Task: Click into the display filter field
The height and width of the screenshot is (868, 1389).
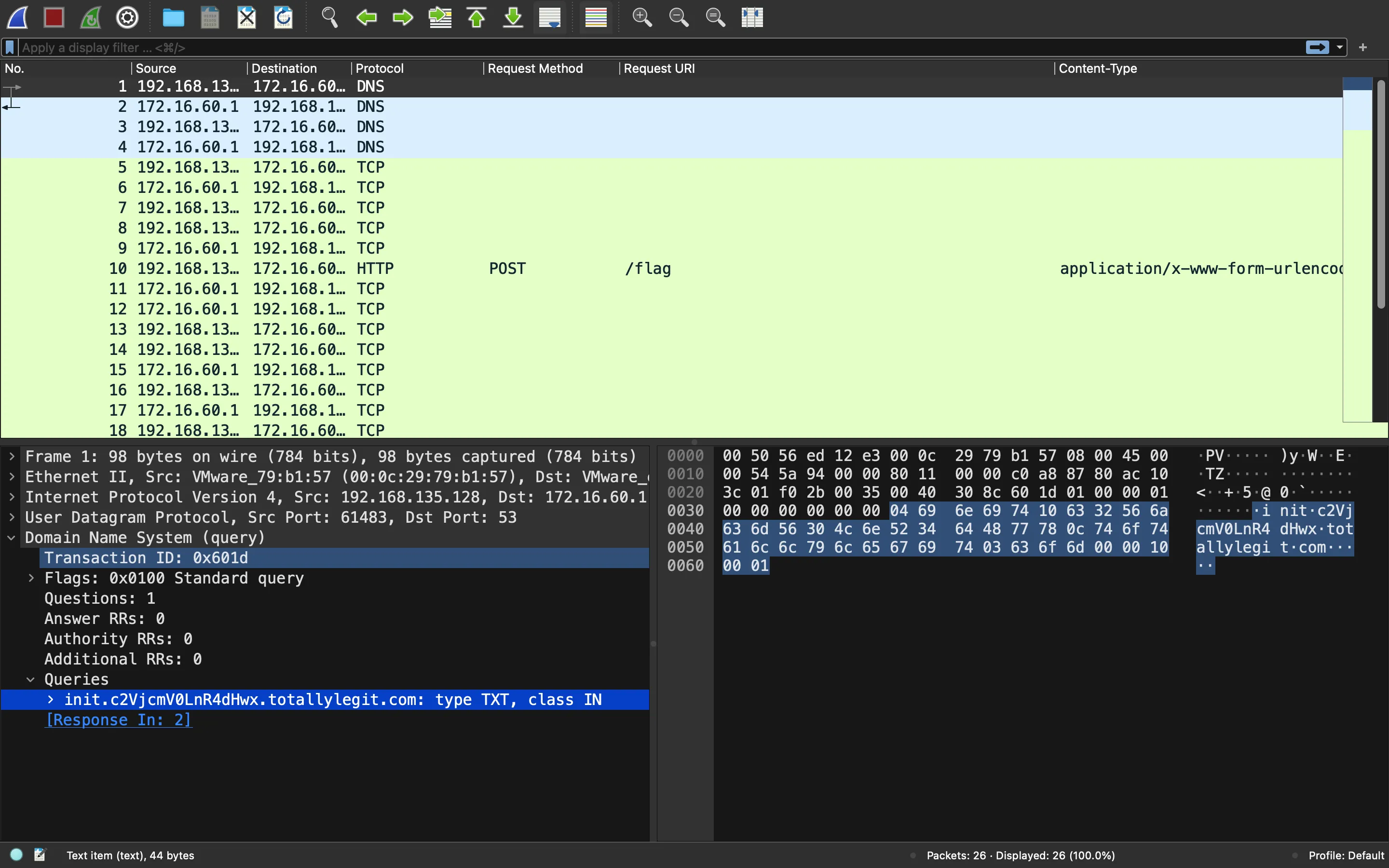Action: [x=660, y=48]
